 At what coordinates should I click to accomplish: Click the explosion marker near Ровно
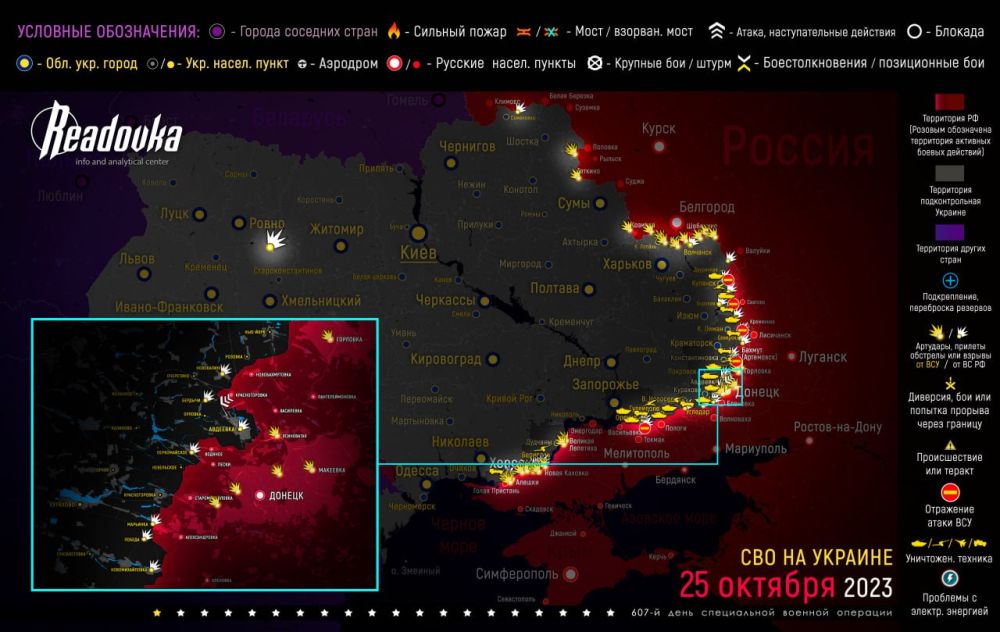coord(275,240)
